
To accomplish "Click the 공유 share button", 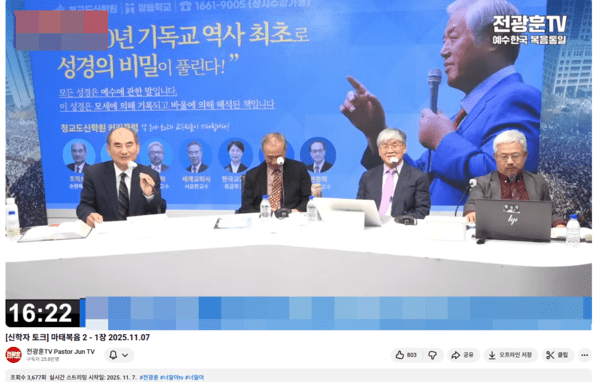I will pos(463,355).
